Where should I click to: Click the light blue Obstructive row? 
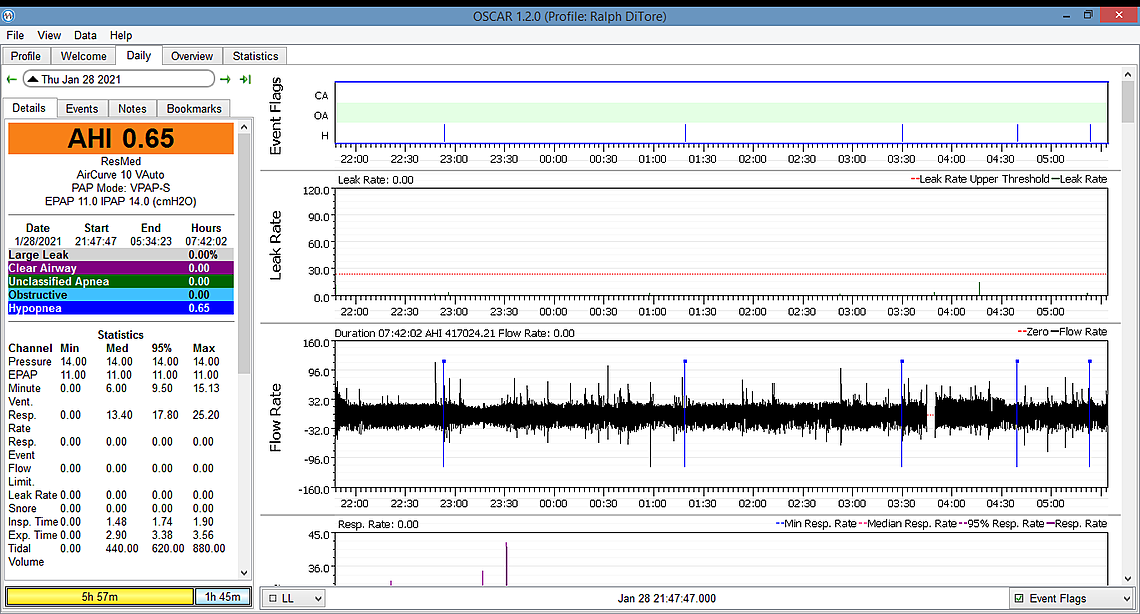coord(121,295)
